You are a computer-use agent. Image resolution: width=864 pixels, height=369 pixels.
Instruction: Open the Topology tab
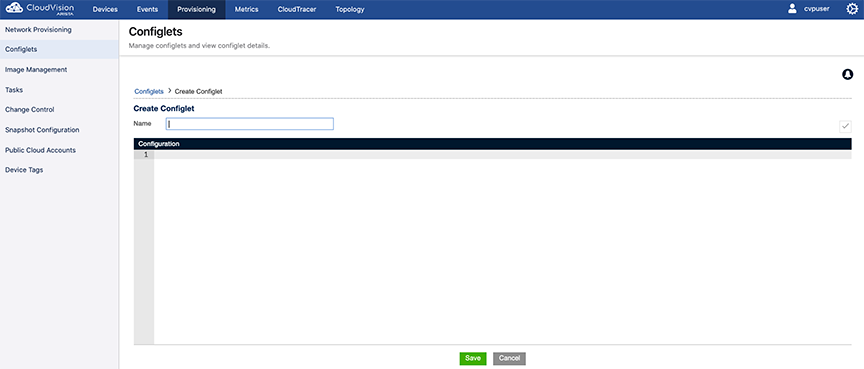pos(350,9)
